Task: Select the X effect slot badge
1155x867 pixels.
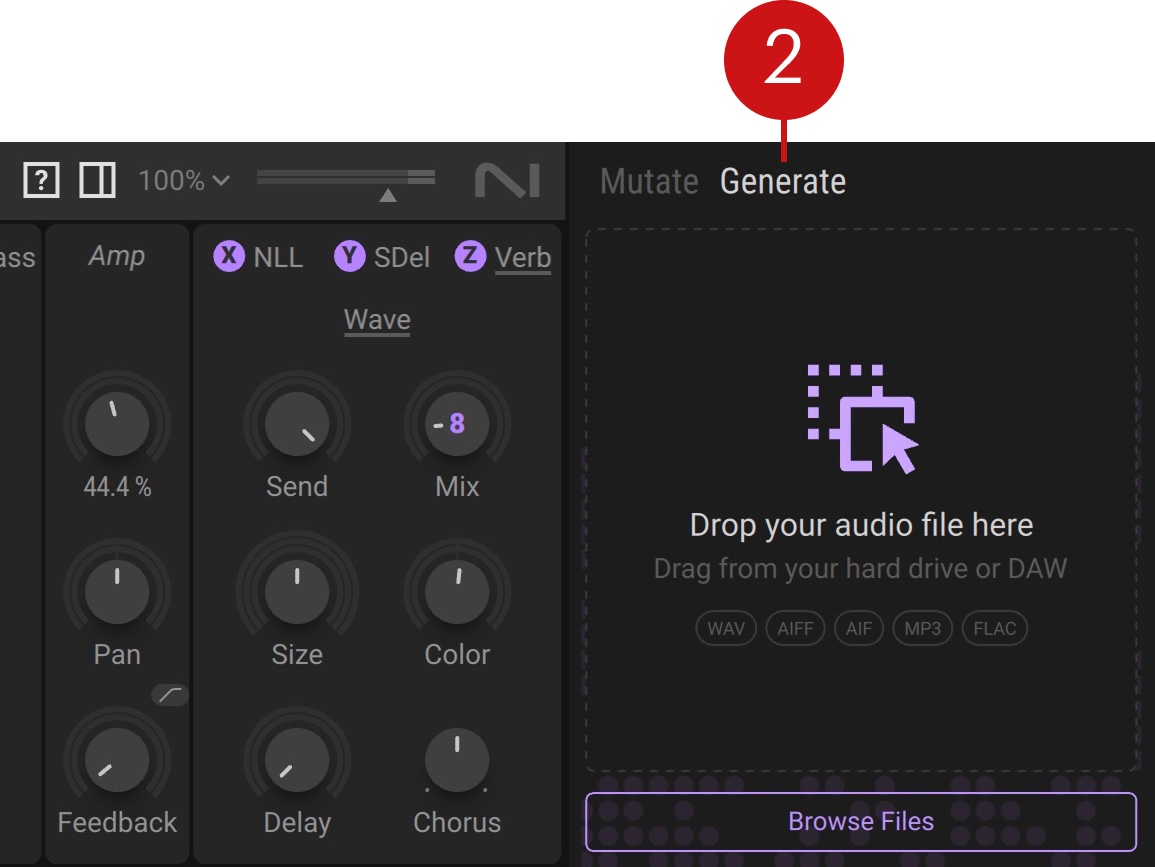Action: 229,256
